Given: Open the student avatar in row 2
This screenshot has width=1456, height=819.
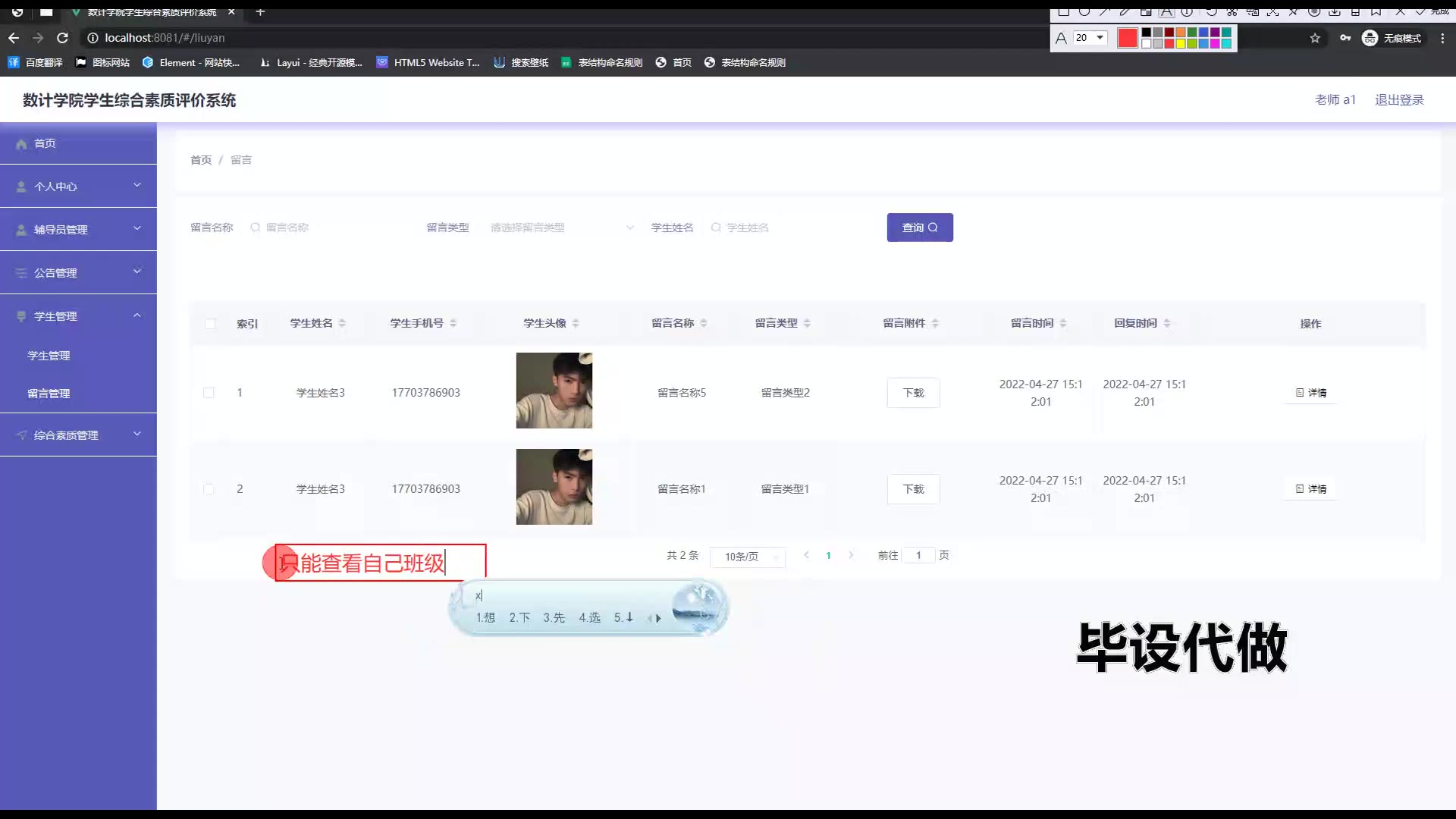Looking at the screenshot, I should tap(554, 487).
